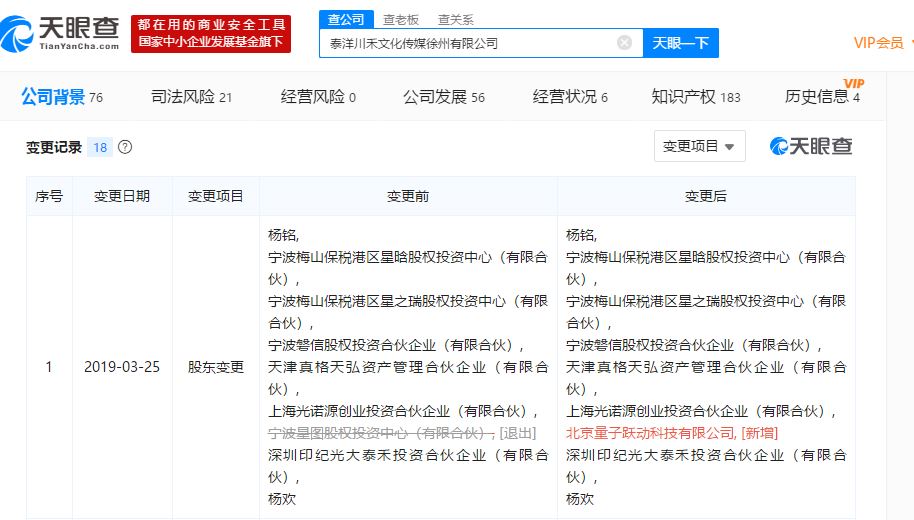Click the company name search input field

coord(470,43)
